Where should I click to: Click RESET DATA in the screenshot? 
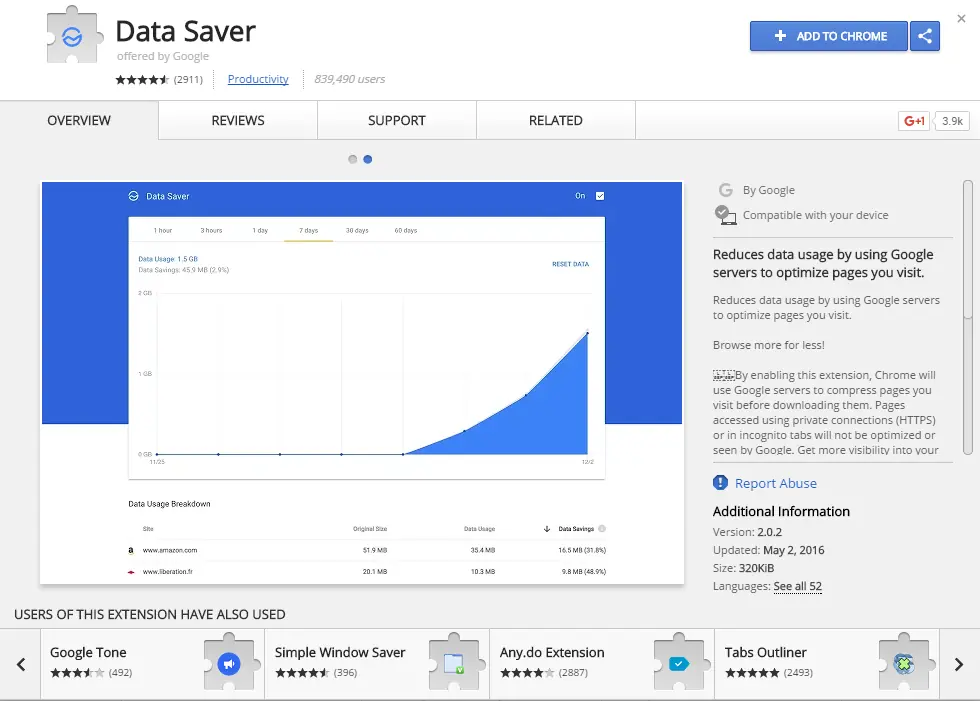pyautogui.click(x=570, y=264)
